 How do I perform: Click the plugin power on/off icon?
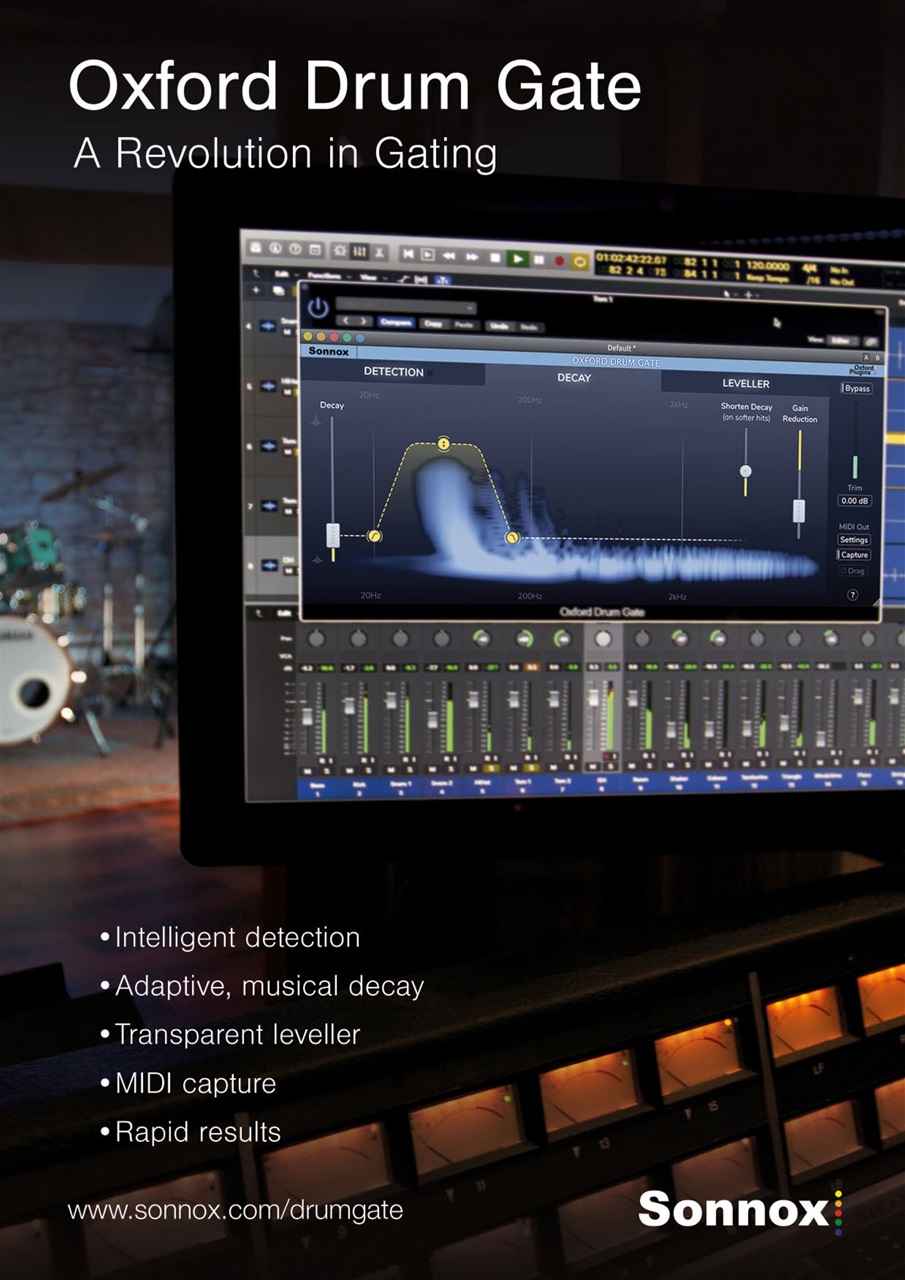point(318,308)
